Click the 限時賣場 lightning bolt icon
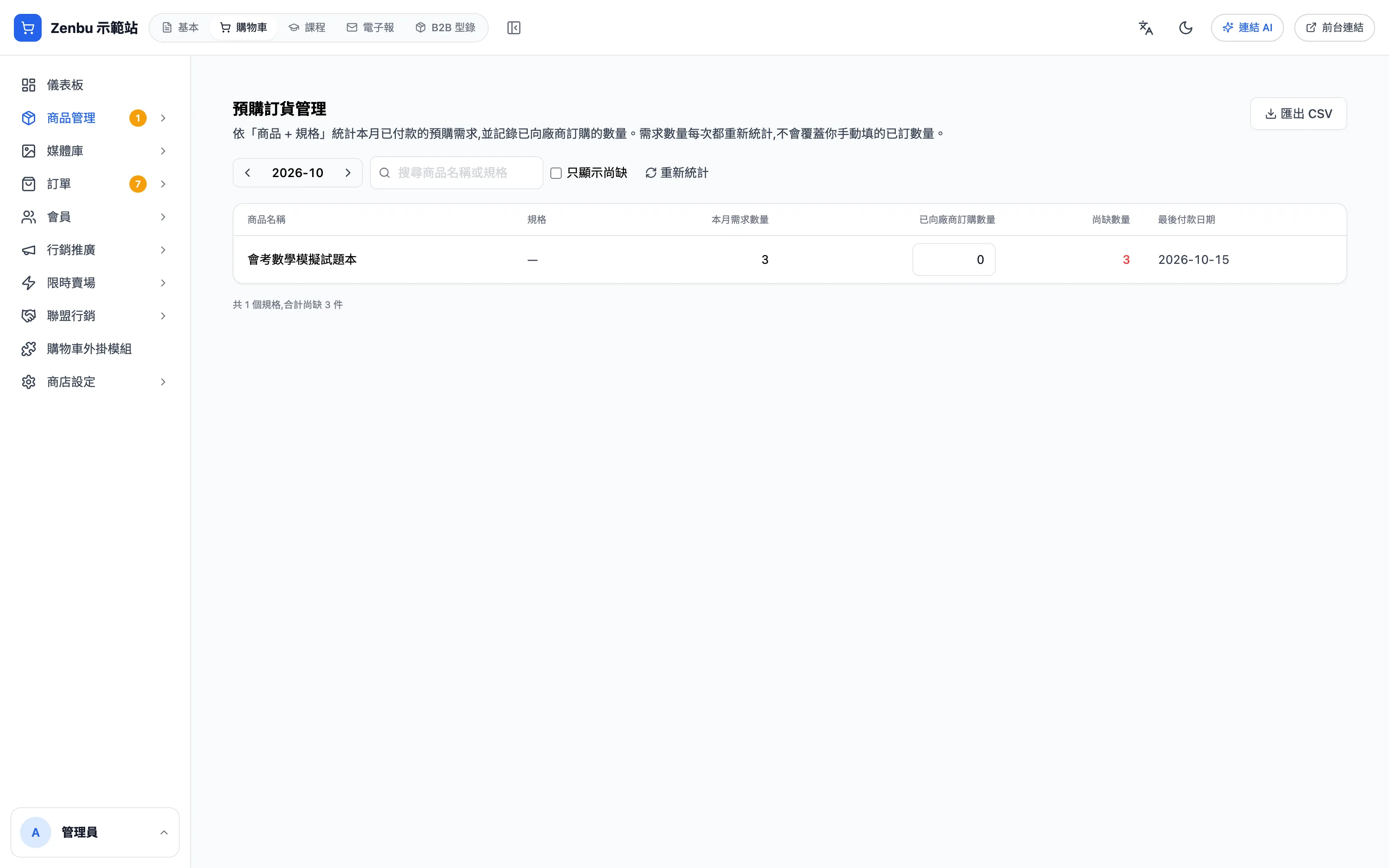Screen dimensions: 1389x868 [29, 283]
